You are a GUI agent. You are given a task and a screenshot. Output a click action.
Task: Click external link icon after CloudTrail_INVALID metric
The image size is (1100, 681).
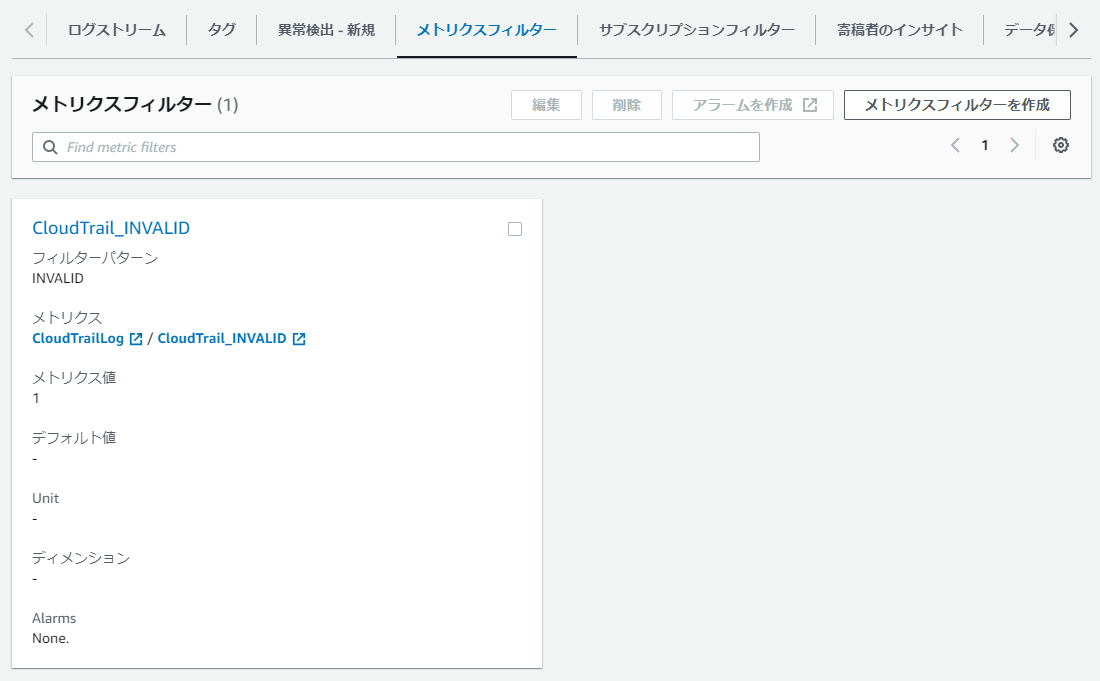pyautogui.click(x=299, y=339)
